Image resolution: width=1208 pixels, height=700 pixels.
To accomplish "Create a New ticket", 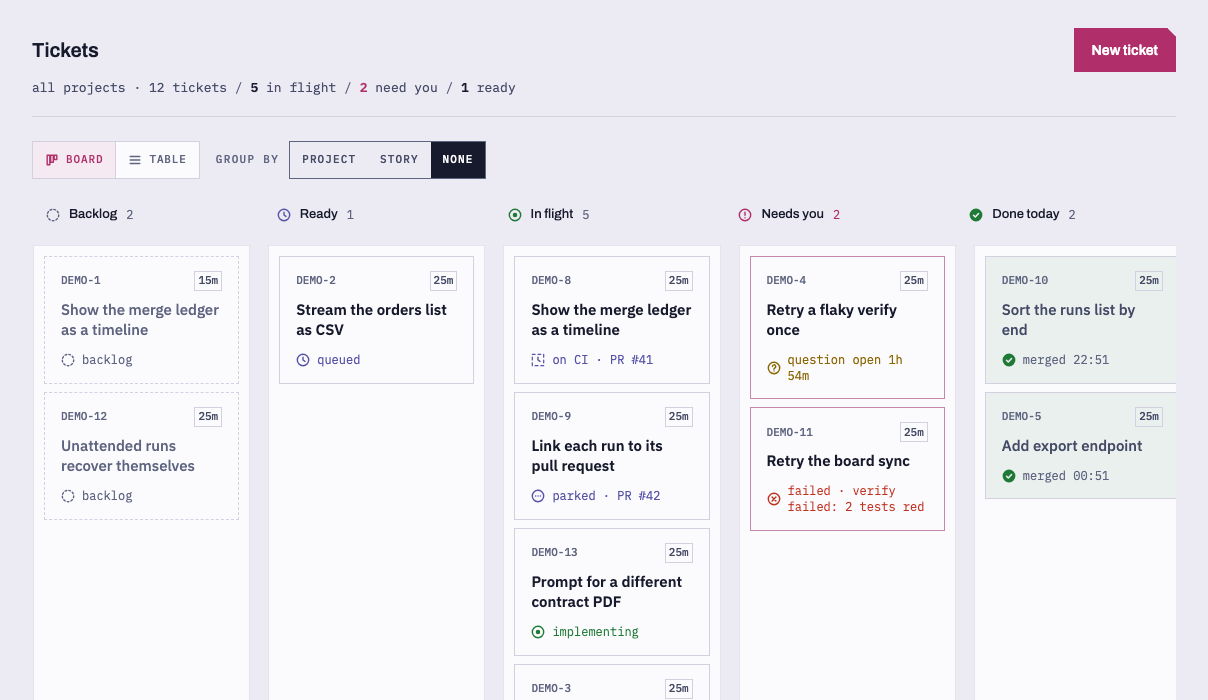I will pos(1125,50).
